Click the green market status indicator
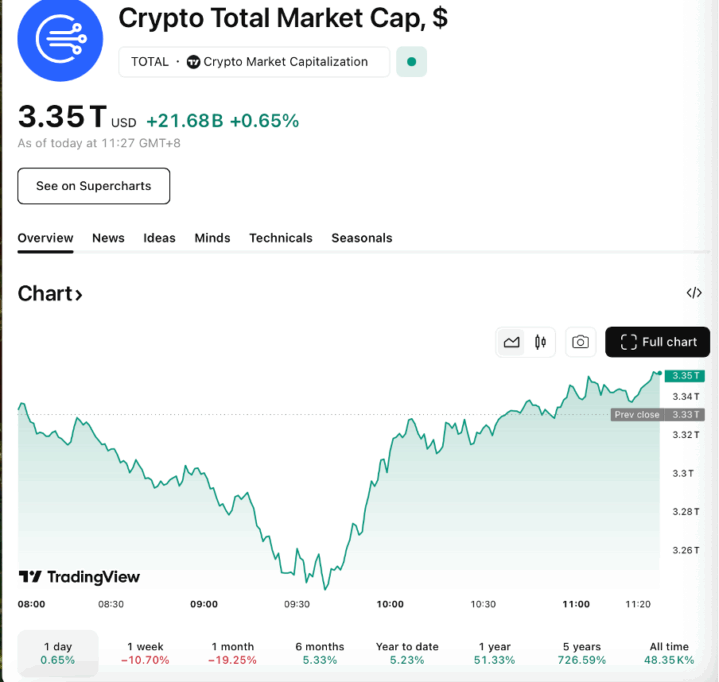This screenshot has width=719, height=682. point(411,62)
